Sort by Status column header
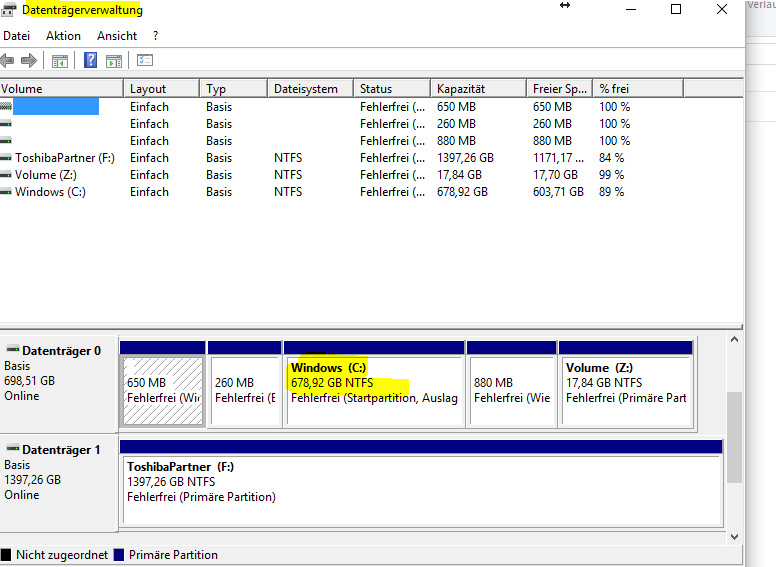776x567 pixels. coord(392,89)
